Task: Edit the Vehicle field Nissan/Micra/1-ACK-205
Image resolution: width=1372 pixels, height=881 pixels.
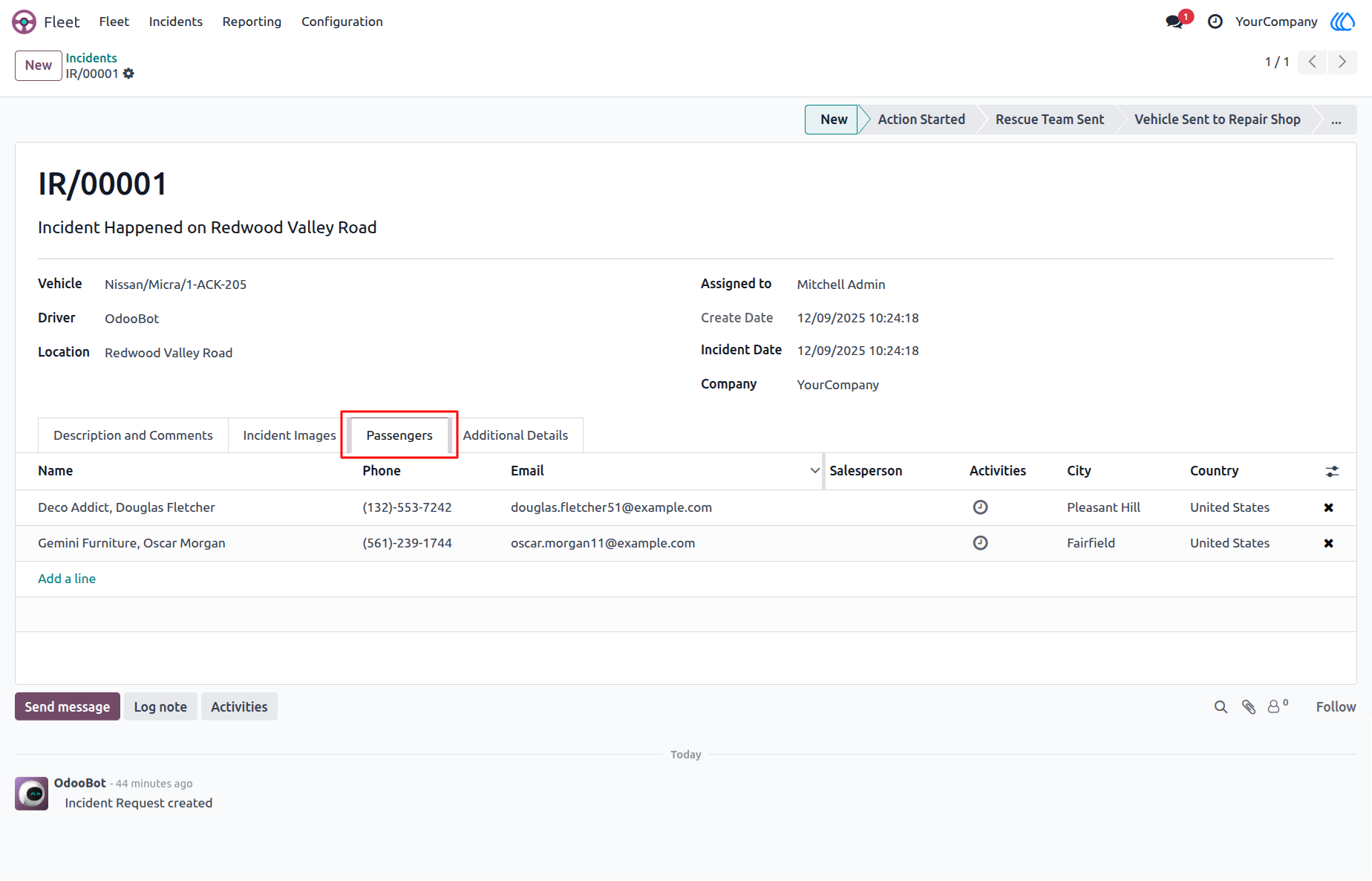Action: pyautogui.click(x=175, y=285)
